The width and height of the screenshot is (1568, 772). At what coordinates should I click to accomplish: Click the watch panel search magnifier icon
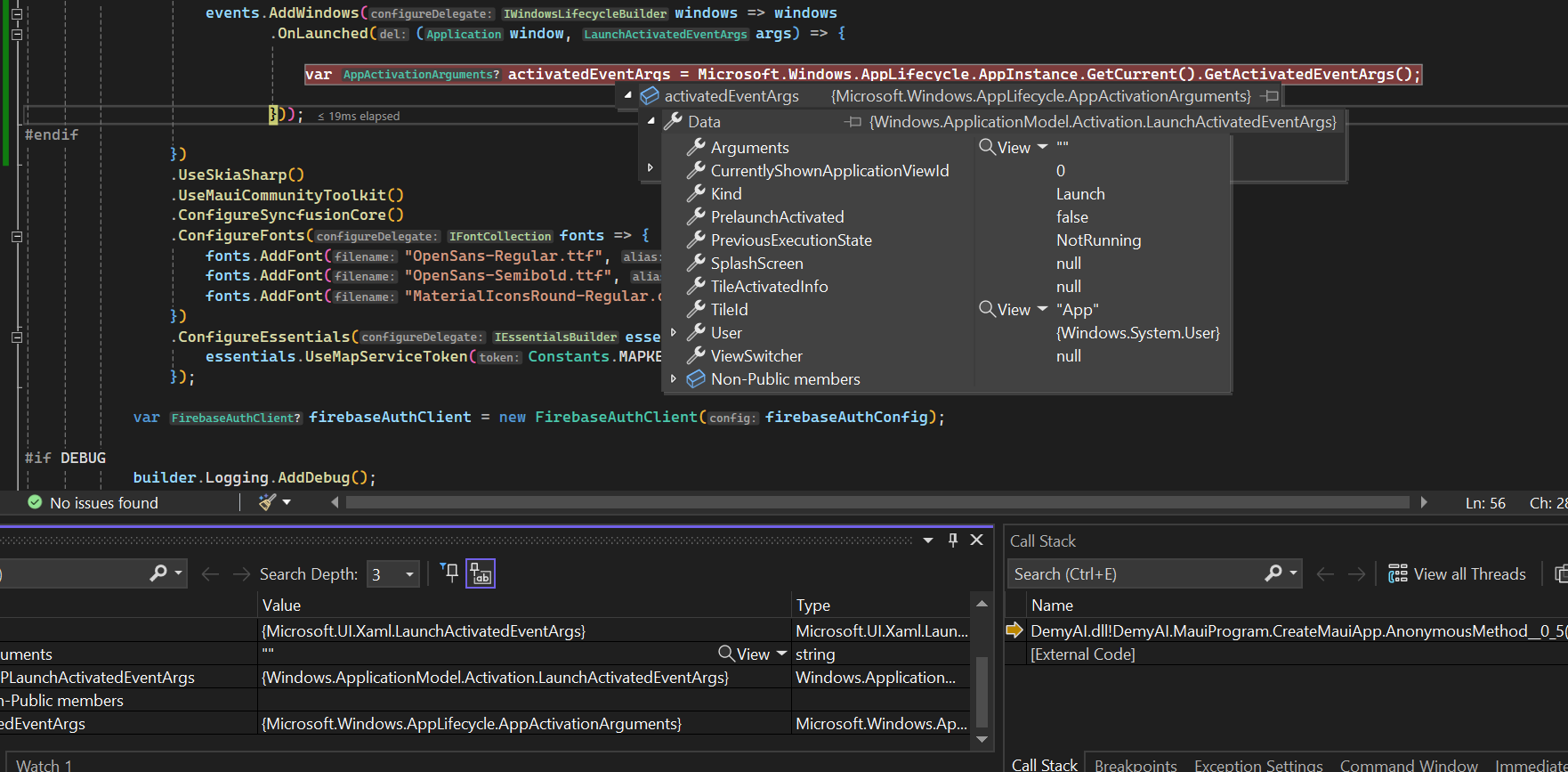158,573
